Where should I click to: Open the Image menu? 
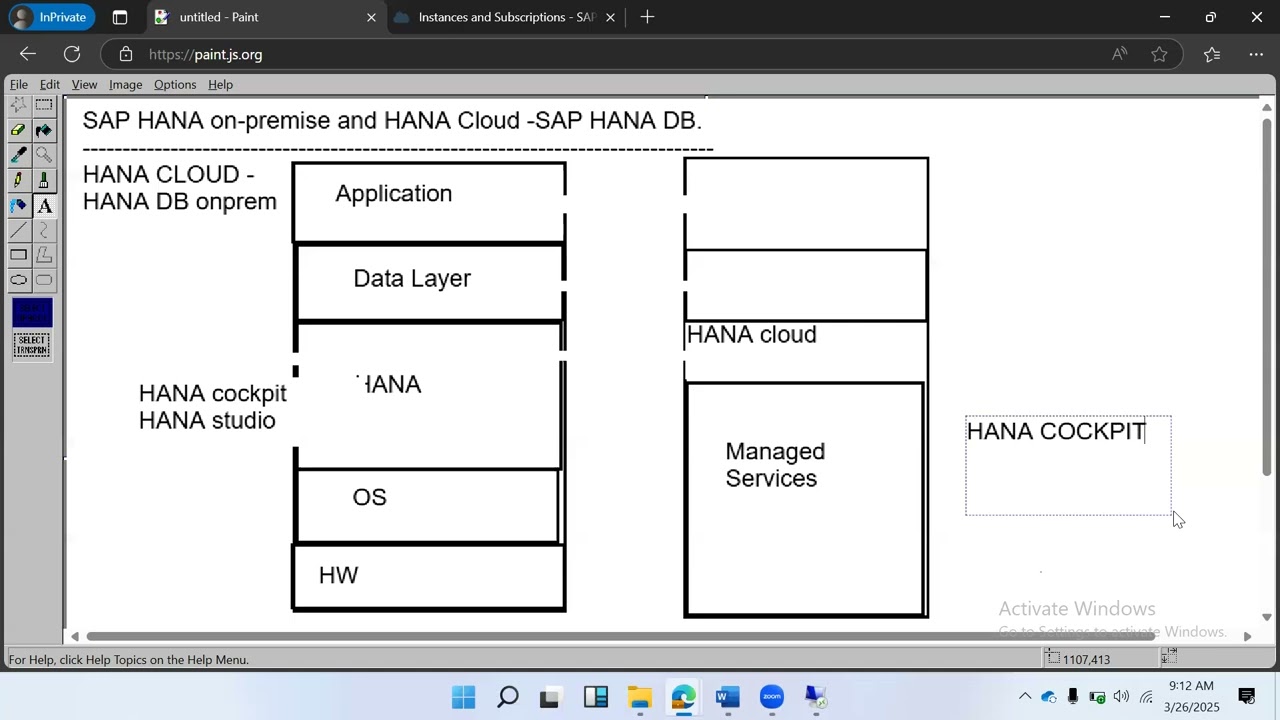click(125, 85)
